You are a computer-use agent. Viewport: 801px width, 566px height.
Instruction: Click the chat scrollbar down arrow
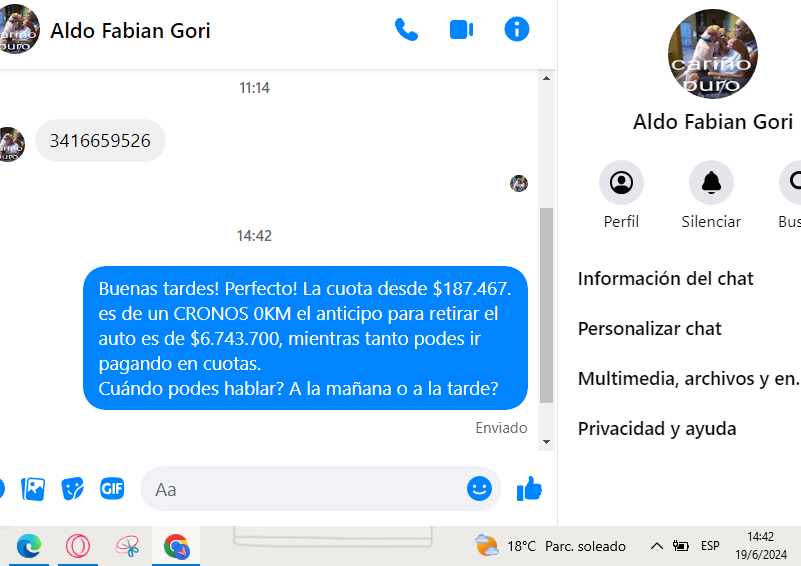[546, 442]
